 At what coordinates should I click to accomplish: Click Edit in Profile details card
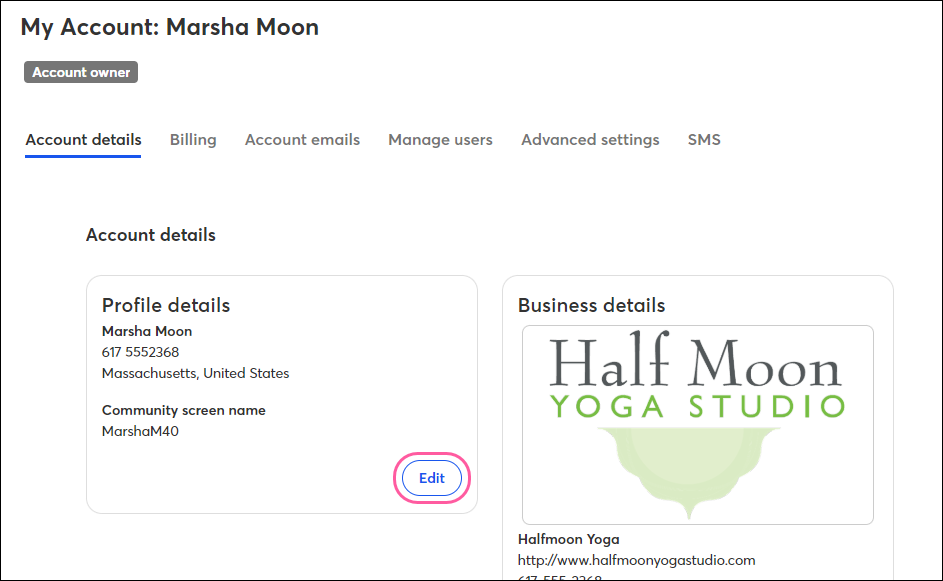432,478
